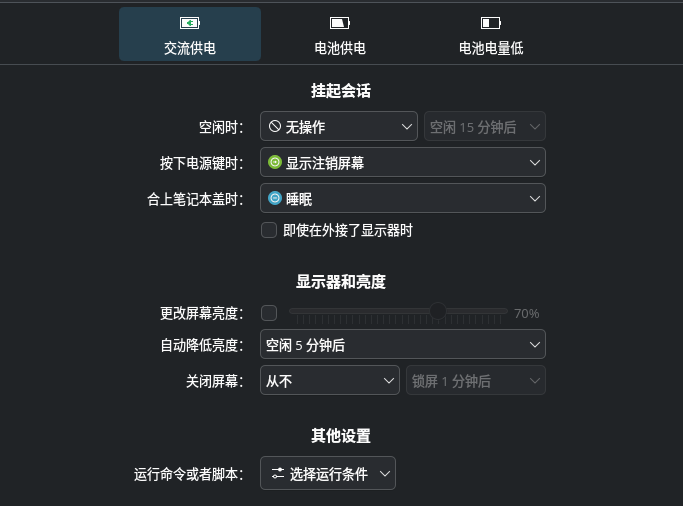This screenshot has width=683, height=506.
Task: Expand the 按下电源键时 dropdown
Action: point(402,162)
